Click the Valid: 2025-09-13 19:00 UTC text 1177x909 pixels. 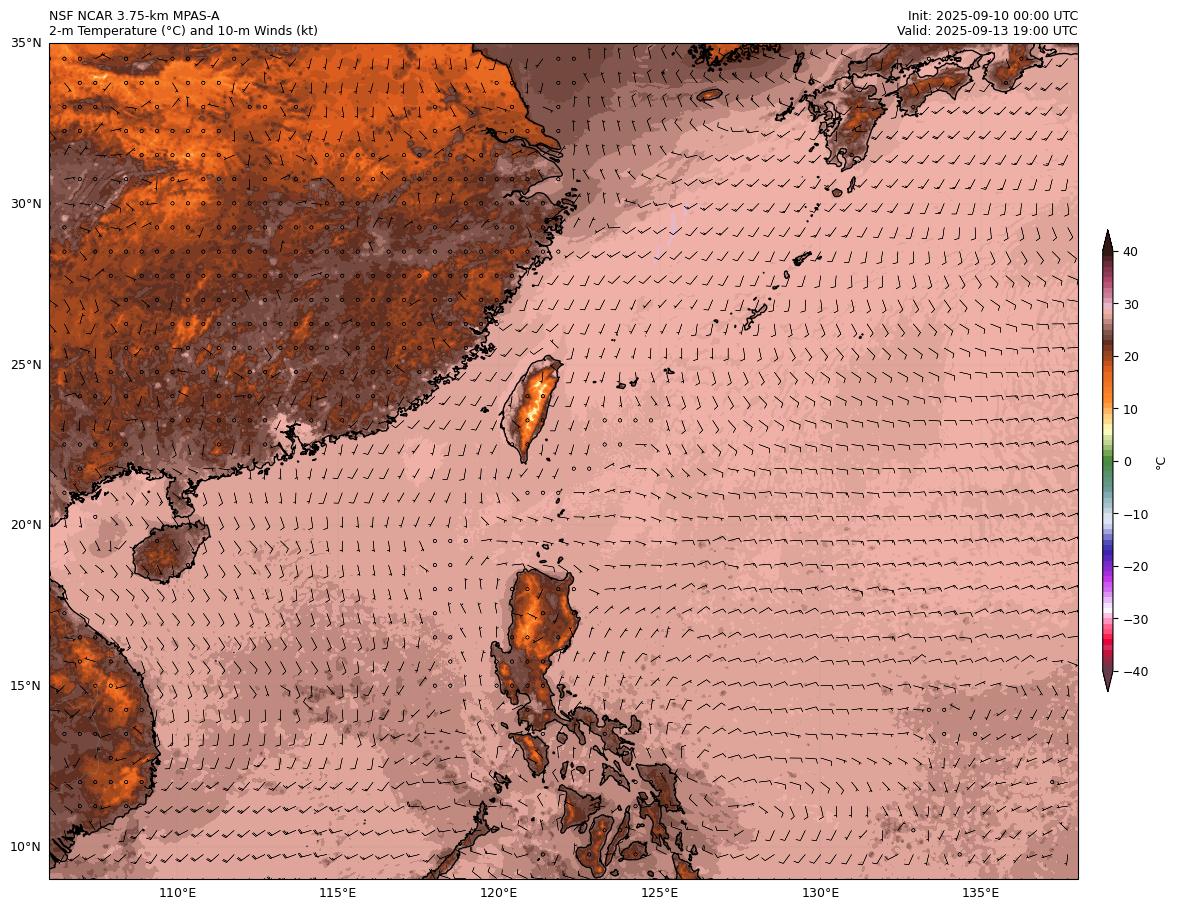[987, 31]
